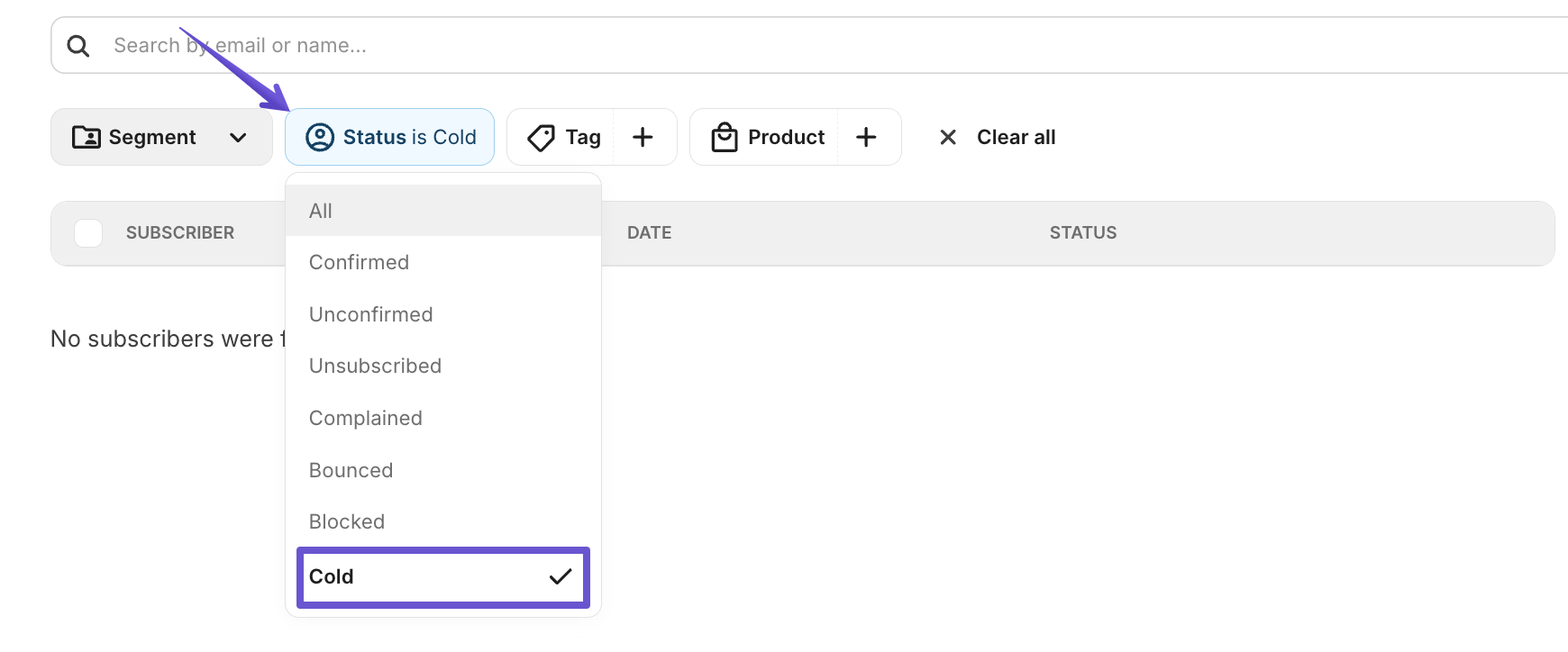Add a Product filter with plus

point(866,137)
